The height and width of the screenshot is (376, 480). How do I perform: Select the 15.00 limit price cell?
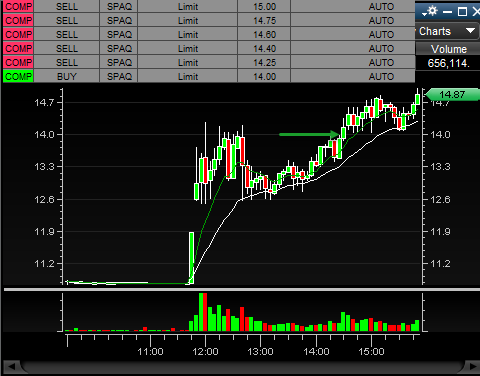tap(264, 7)
